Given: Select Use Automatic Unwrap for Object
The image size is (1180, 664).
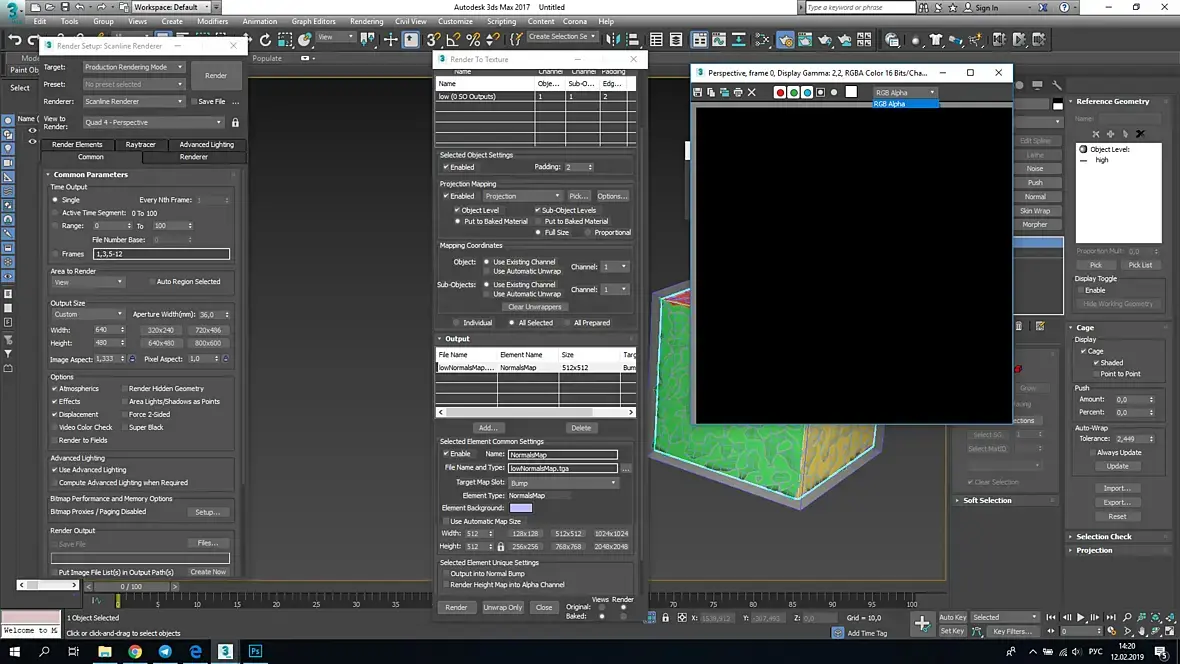Looking at the screenshot, I should coord(487,271).
